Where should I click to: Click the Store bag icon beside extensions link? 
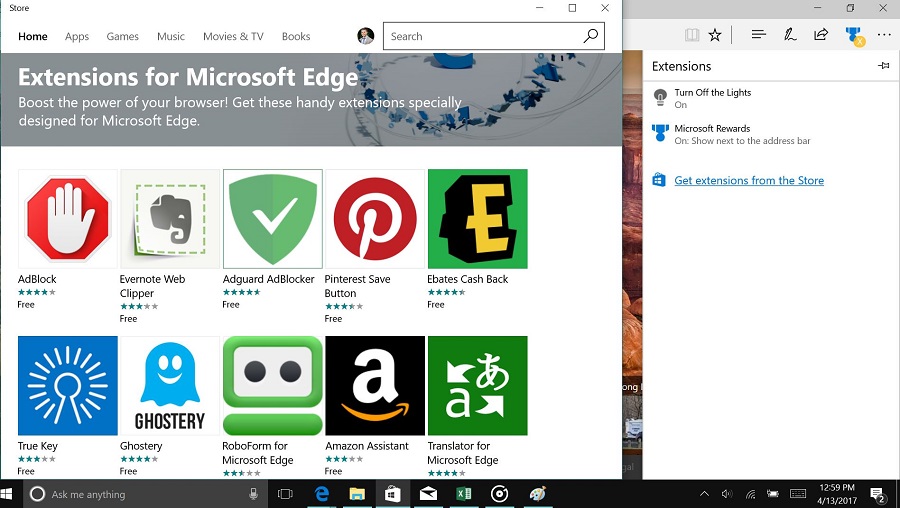coord(659,180)
